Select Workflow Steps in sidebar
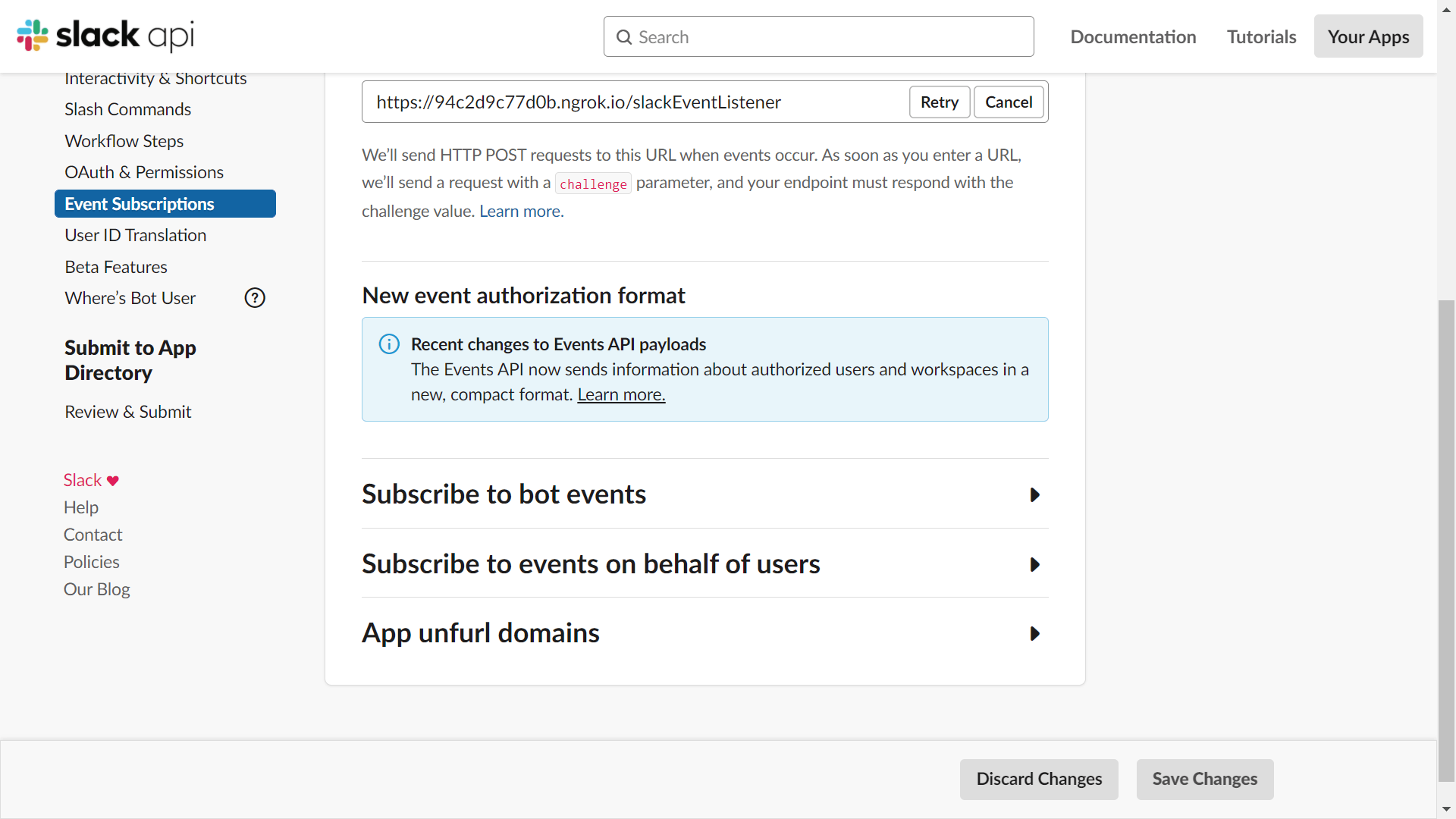Viewport: 1456px width, 819px height. tap(124, 141)
